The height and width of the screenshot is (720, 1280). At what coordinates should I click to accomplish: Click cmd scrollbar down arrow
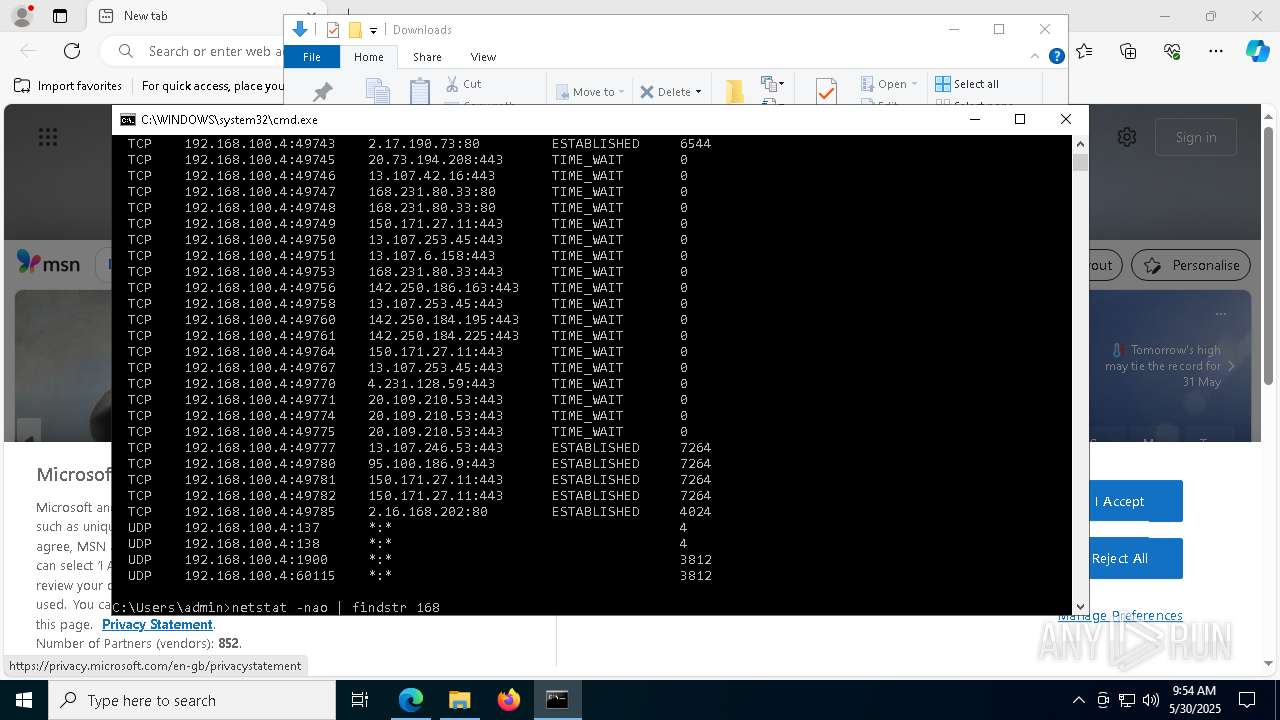tap(1080, 606)
